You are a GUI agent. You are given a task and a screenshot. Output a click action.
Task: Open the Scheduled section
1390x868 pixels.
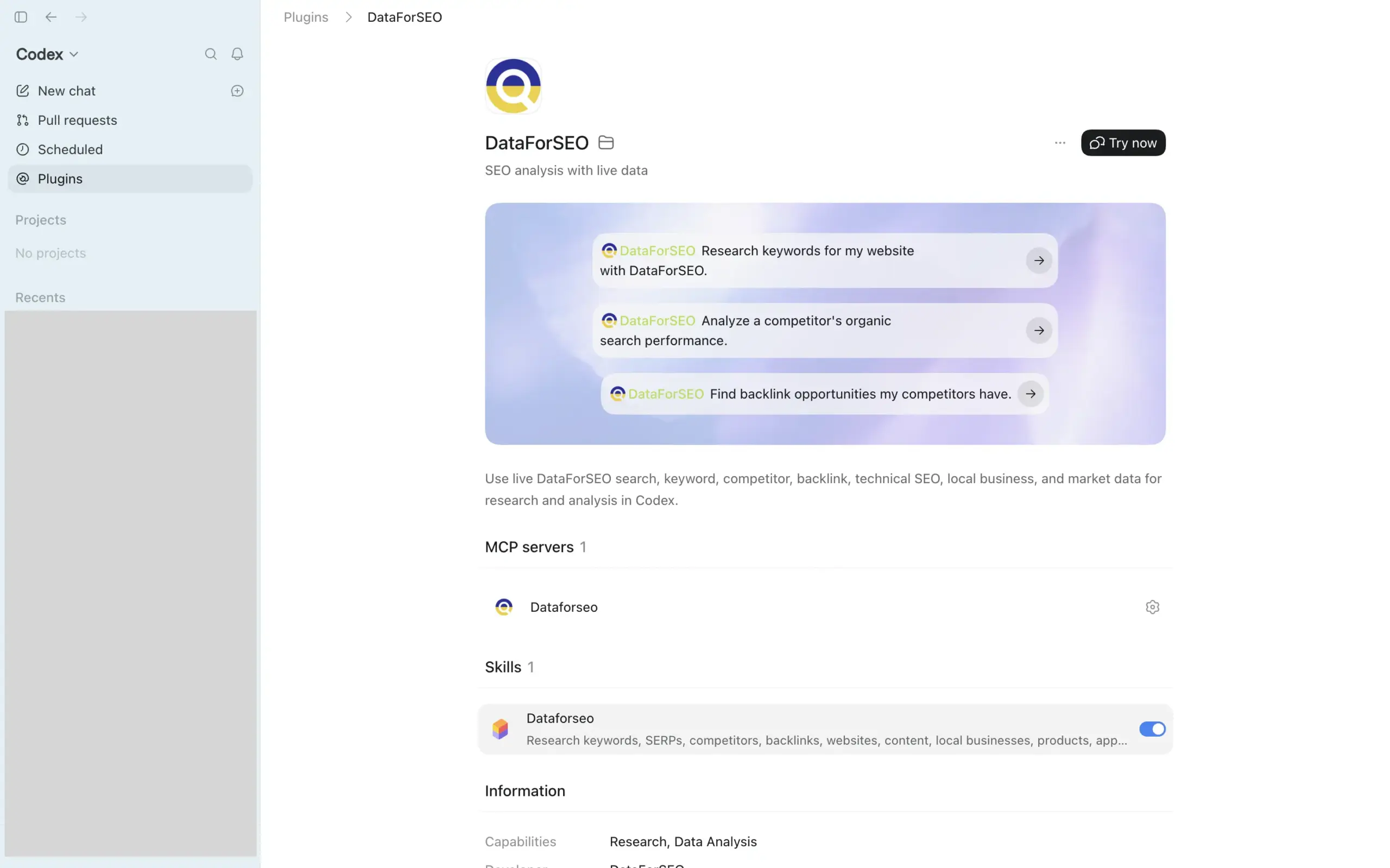point(130,149)
